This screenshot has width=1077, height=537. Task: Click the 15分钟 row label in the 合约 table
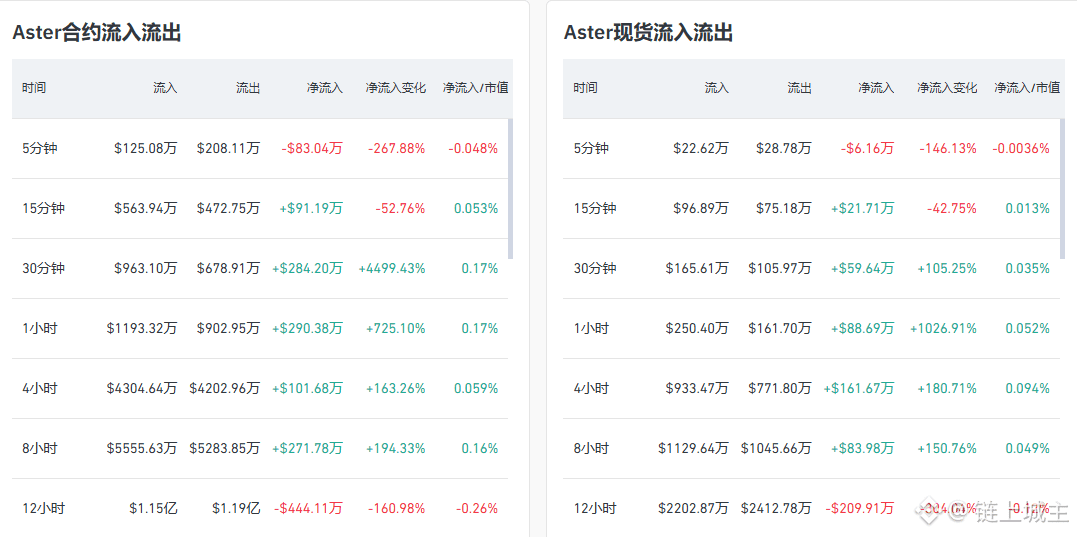(43, 208)
